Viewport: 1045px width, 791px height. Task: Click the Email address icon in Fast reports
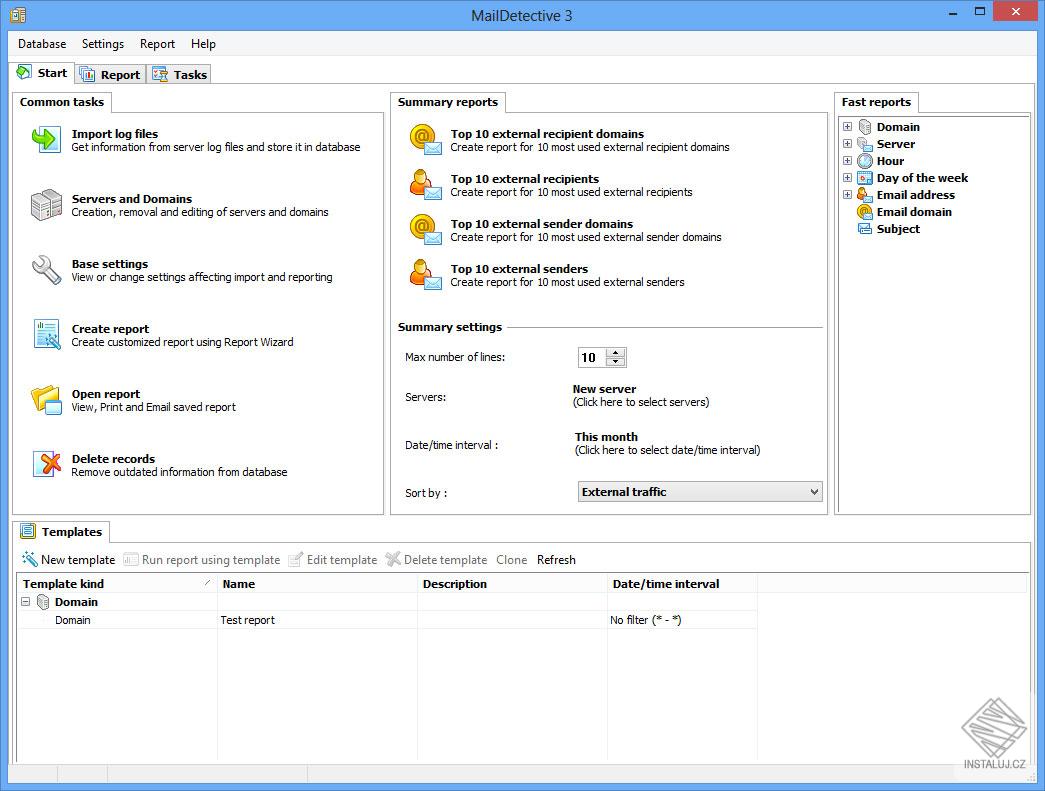pos(865,195)
